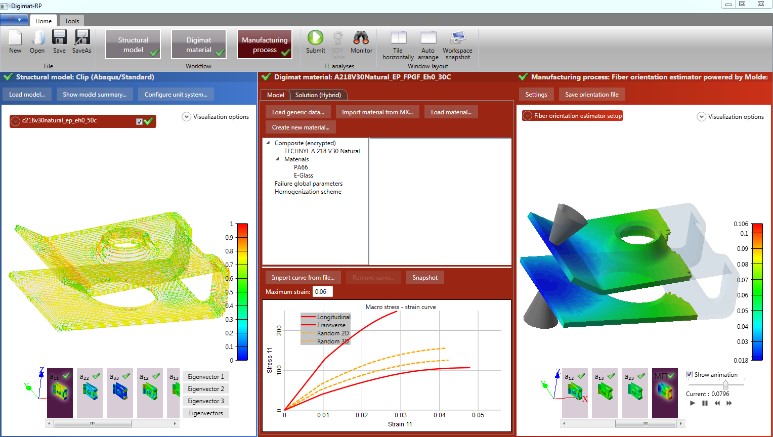Click the Open file icon
773x437 pixels.
coord(37,37)
